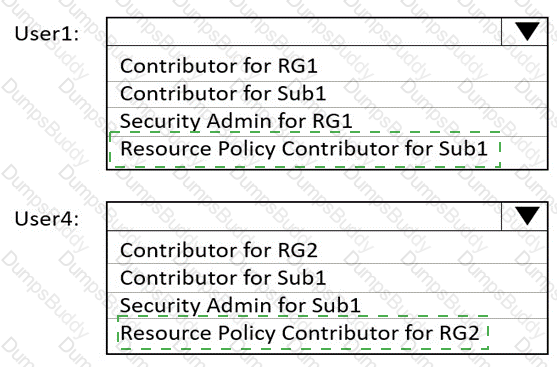Select Resource Policy Contributor for RG2
The width and height of the screenshot is (557, 367).
pyautogui.click(x=327, y=333)
